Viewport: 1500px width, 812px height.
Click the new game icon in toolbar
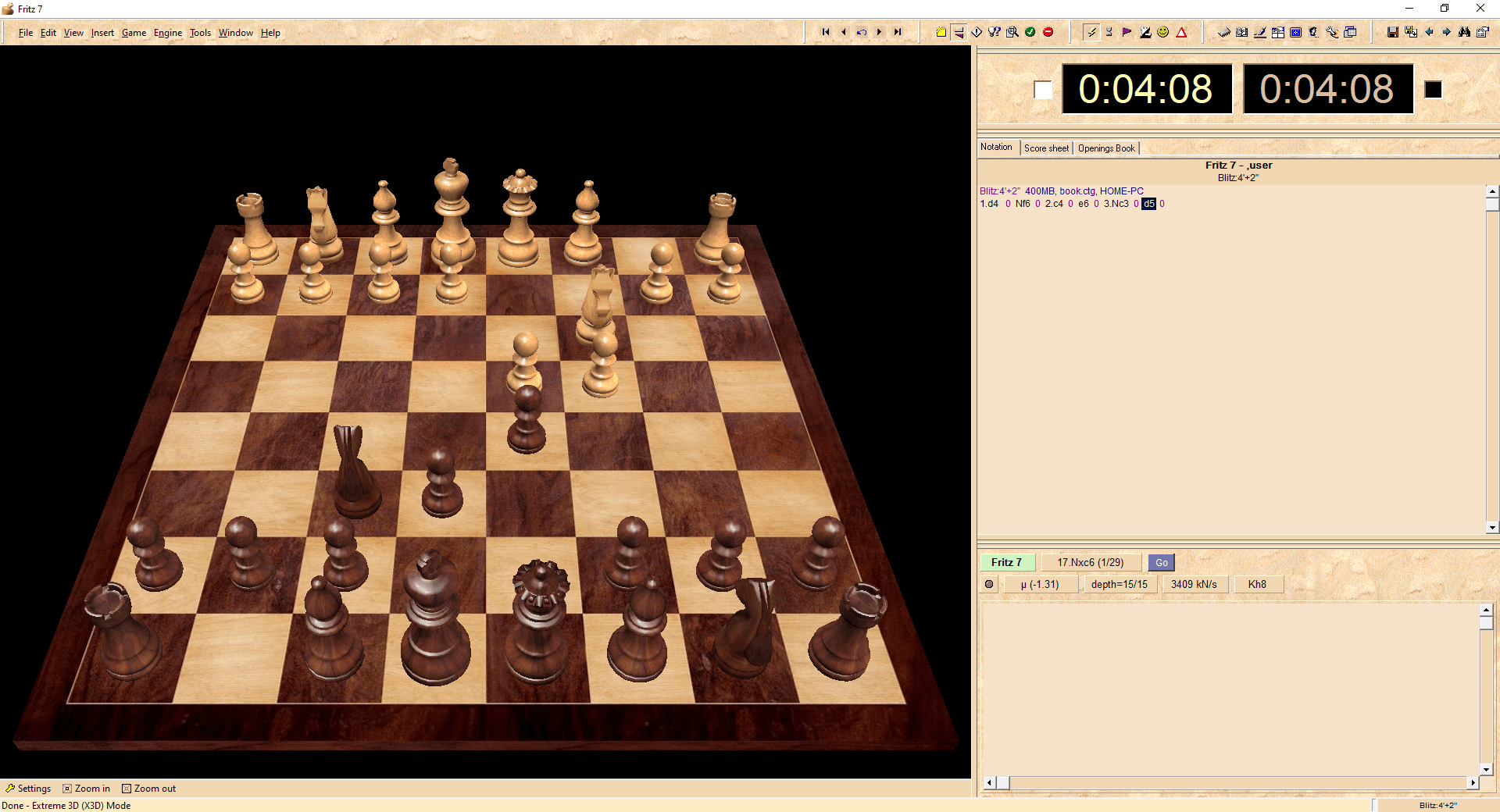(941, 32)
